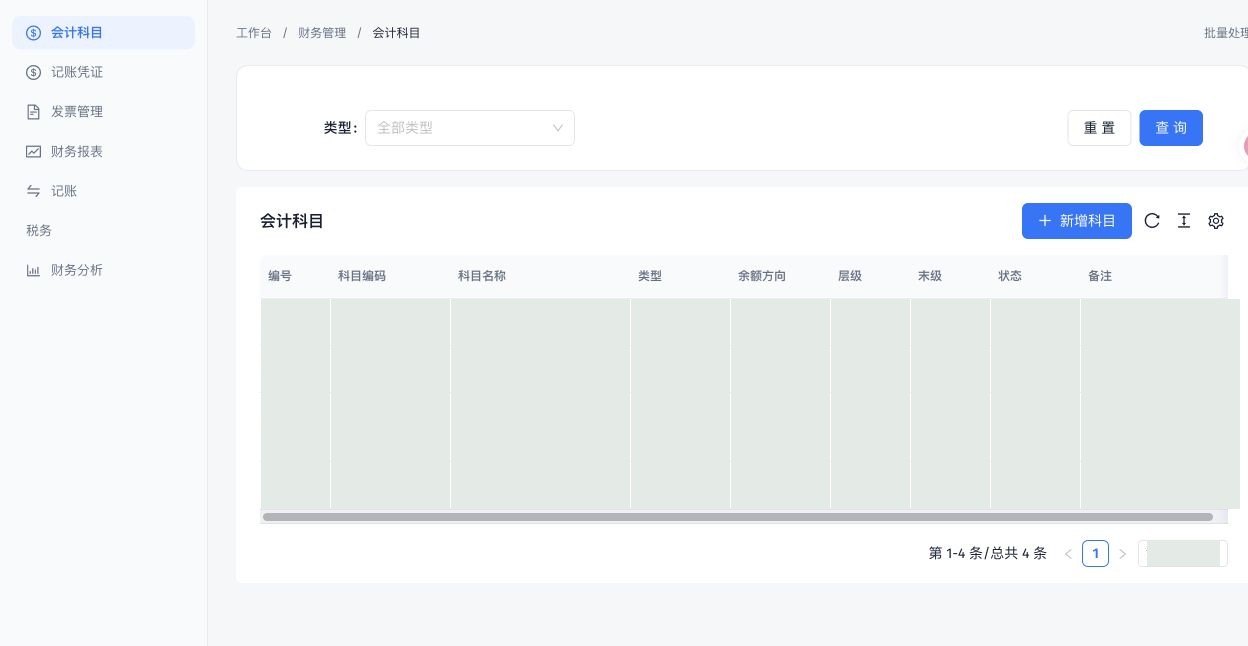This screenshot has width=1248, height=646.
Task: Click the 编号 column header
Action: pos(295,276)
